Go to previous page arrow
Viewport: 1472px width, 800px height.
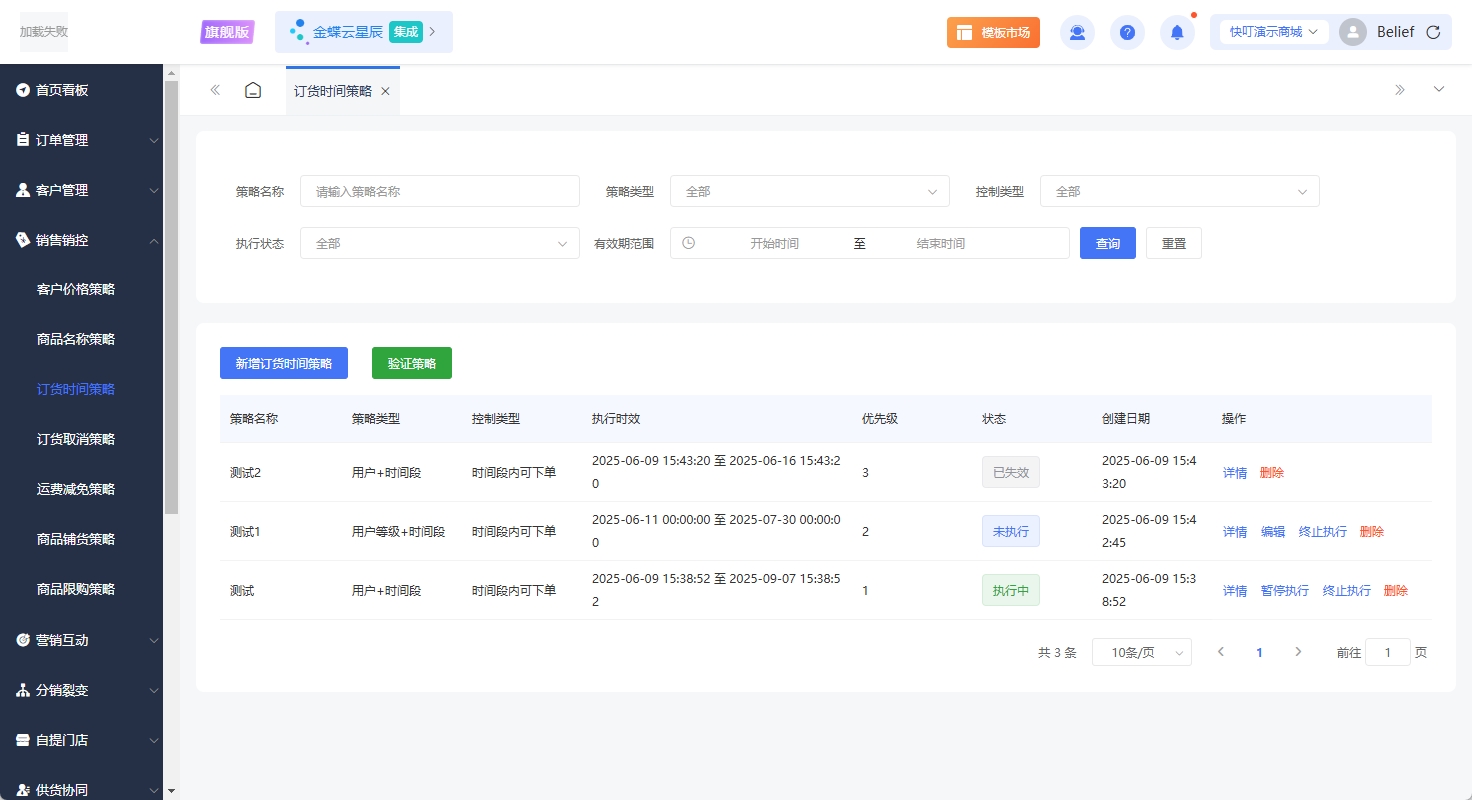1221,652
